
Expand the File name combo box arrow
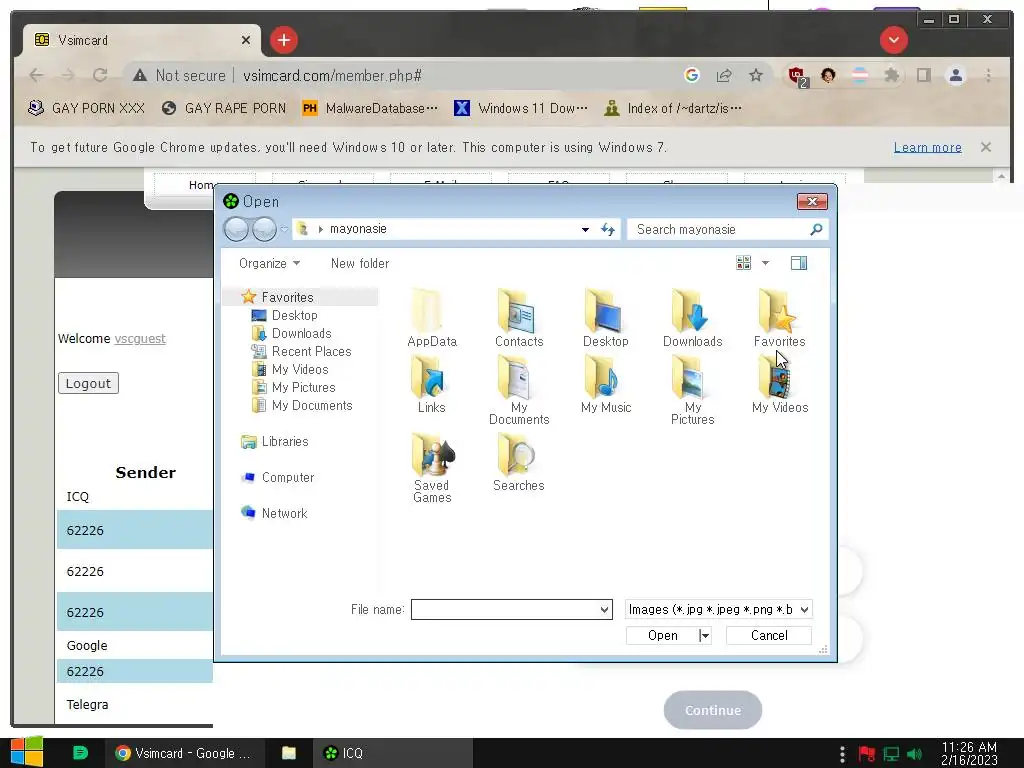click(x=605, y=609)
